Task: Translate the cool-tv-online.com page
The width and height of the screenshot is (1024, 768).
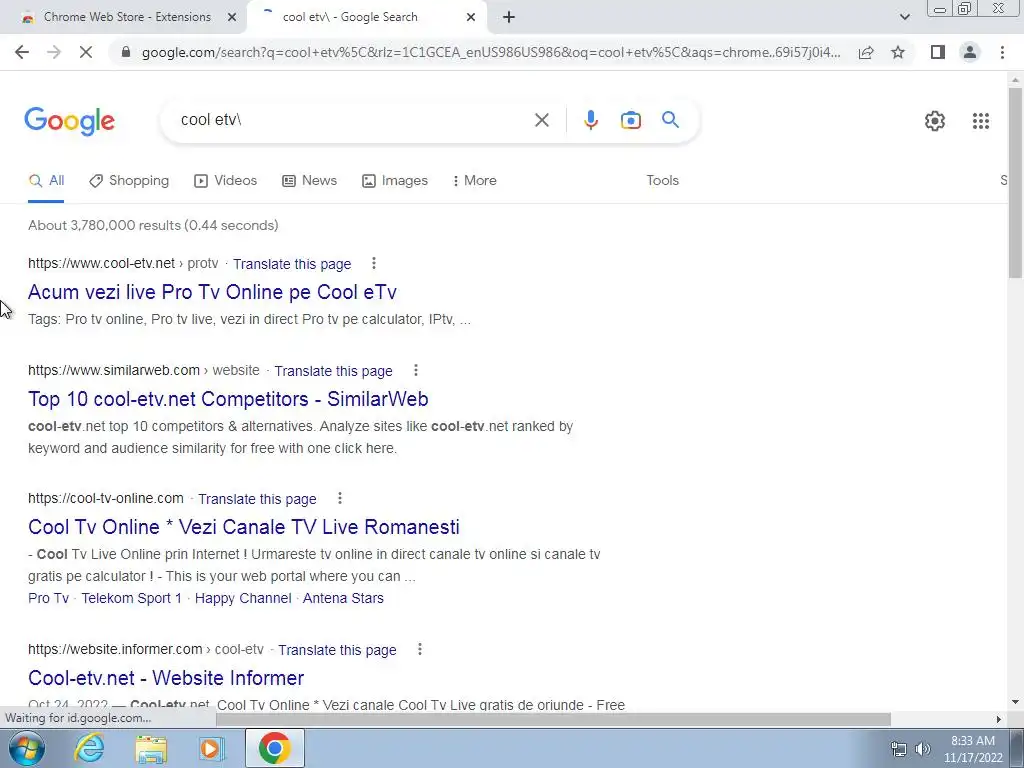Action: [x=257, y=499]
